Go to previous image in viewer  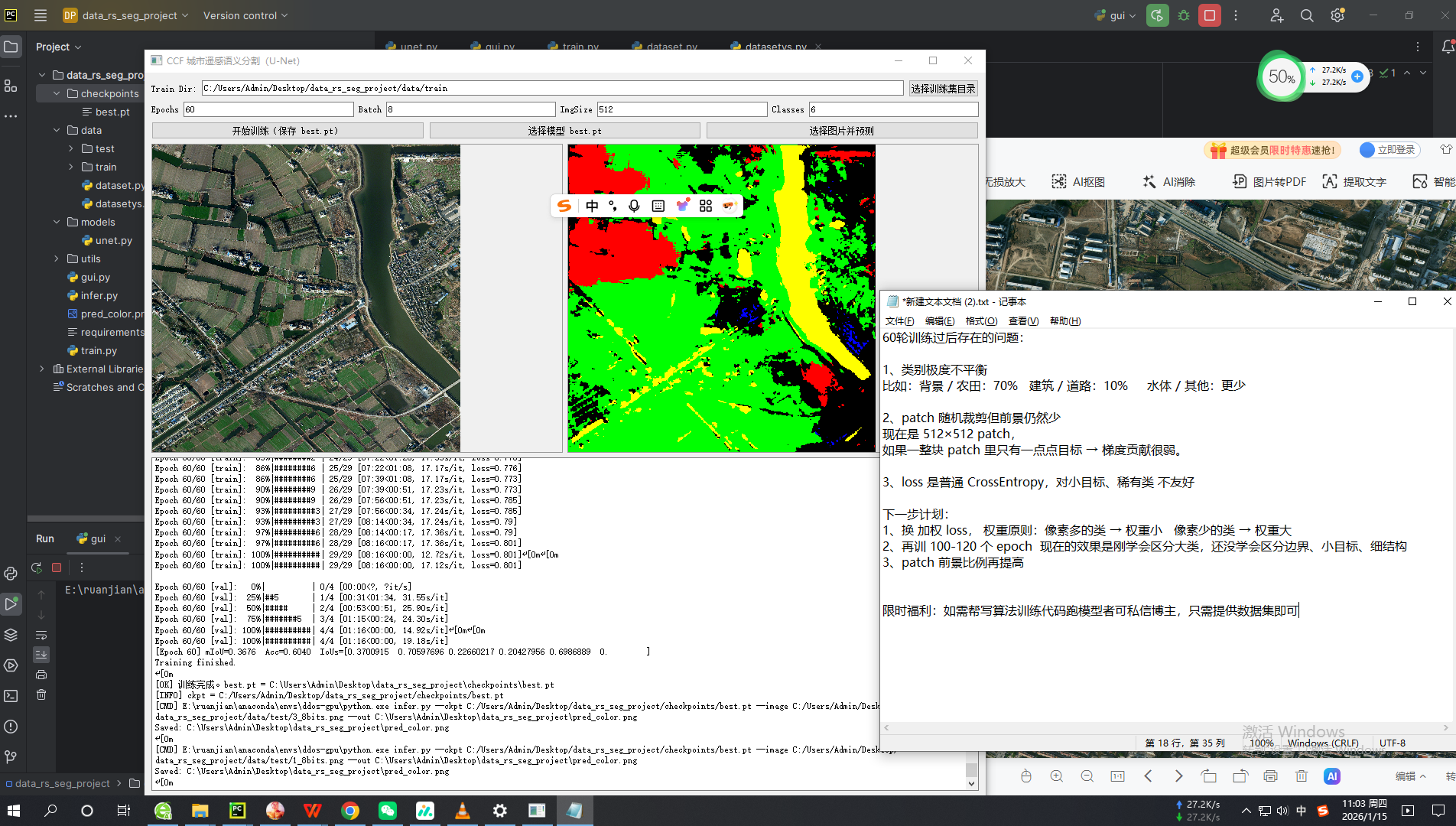(1148, 776)
